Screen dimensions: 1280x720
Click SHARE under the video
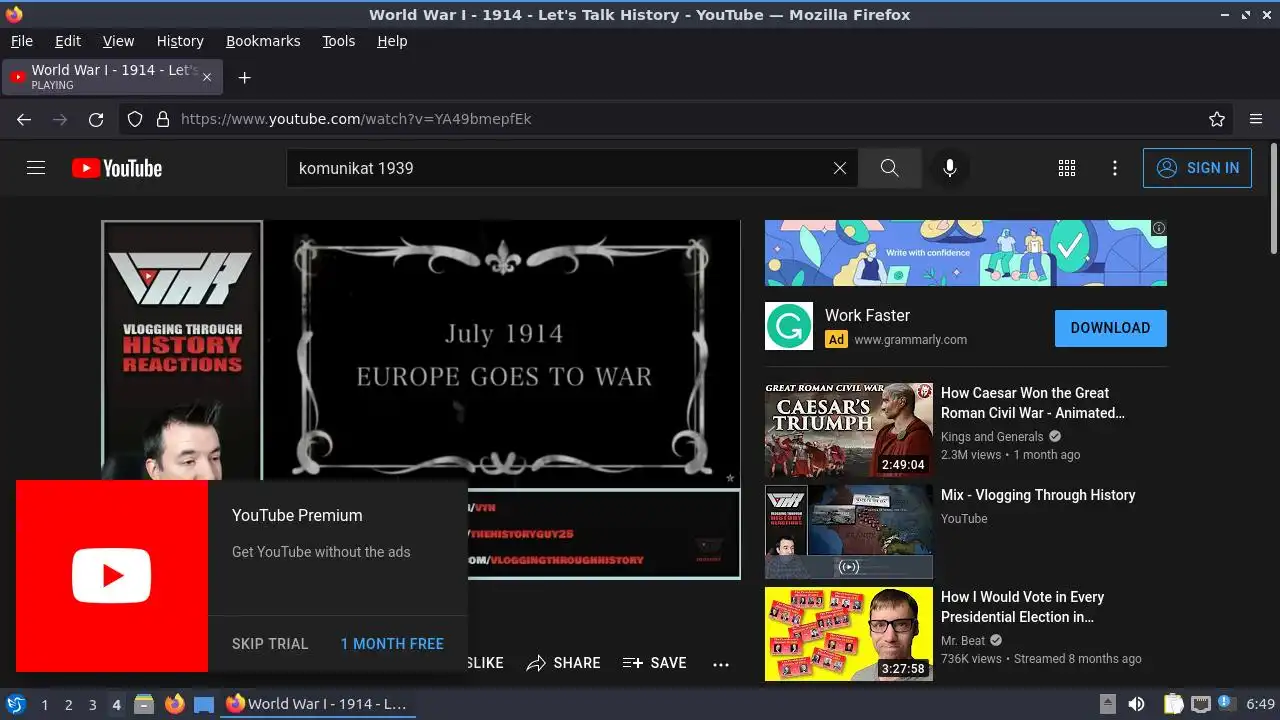click(564, 663)
